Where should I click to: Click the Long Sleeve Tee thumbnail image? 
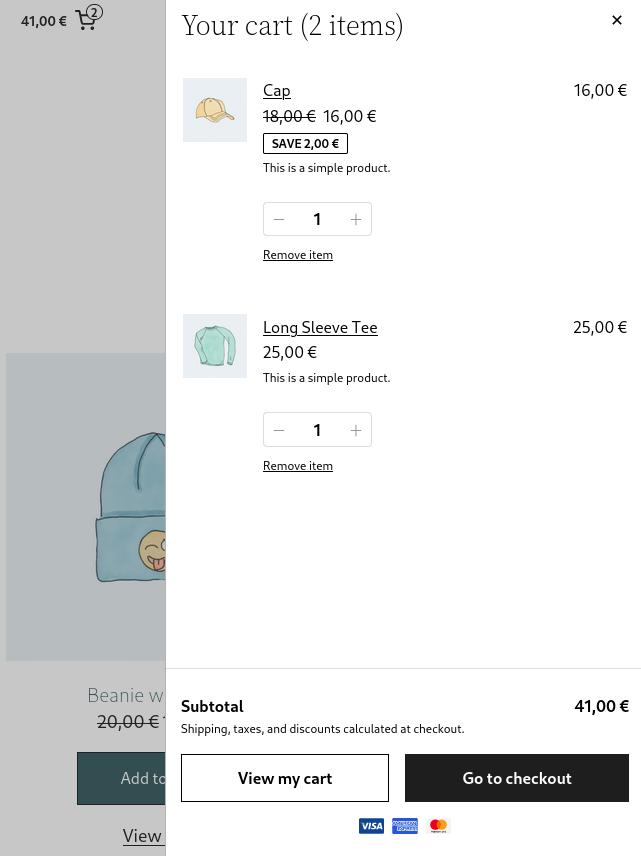pyautogui.click(x=215, y=346)
